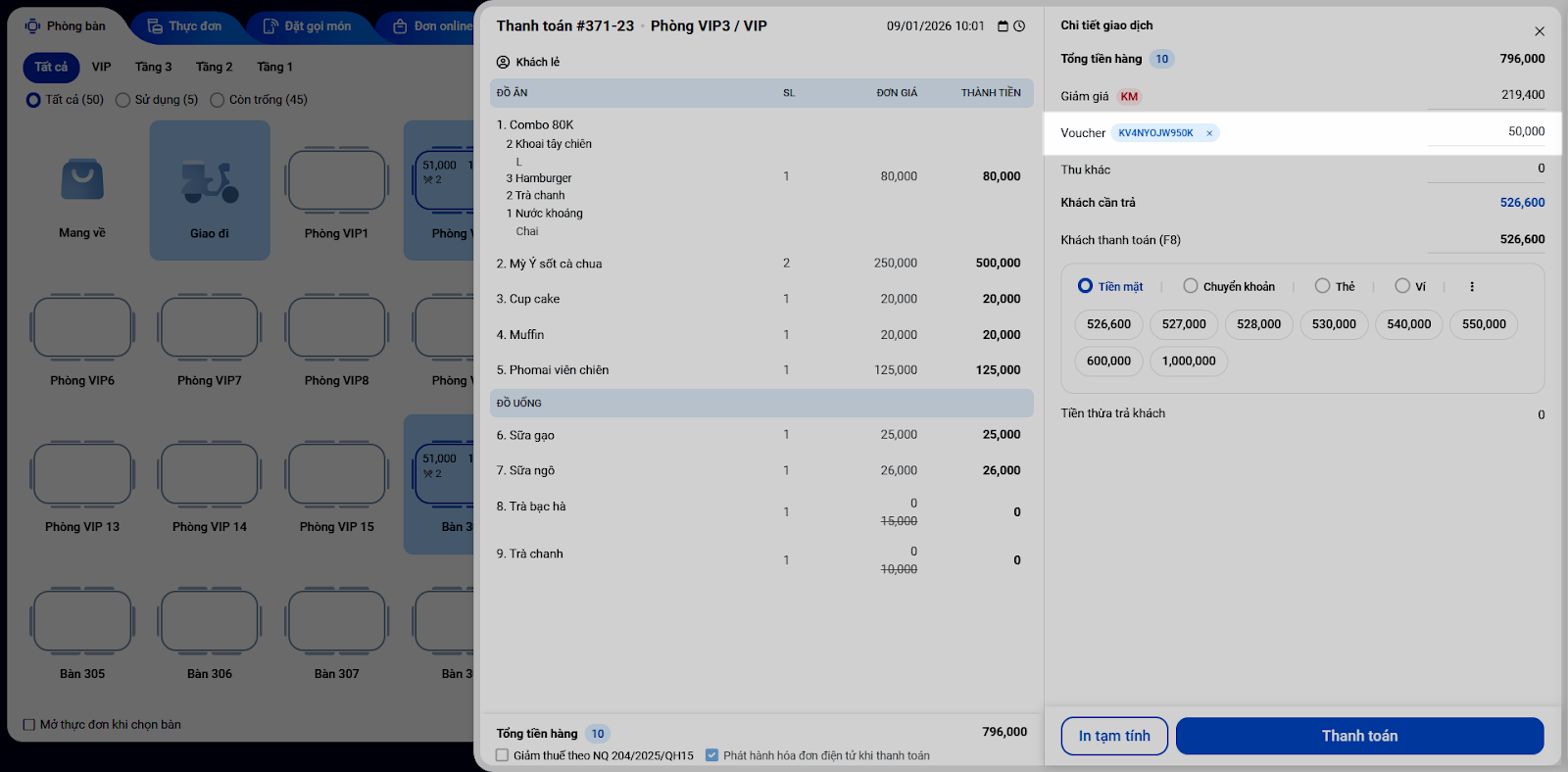Select the Mang về takeaway bag icon

82,180
